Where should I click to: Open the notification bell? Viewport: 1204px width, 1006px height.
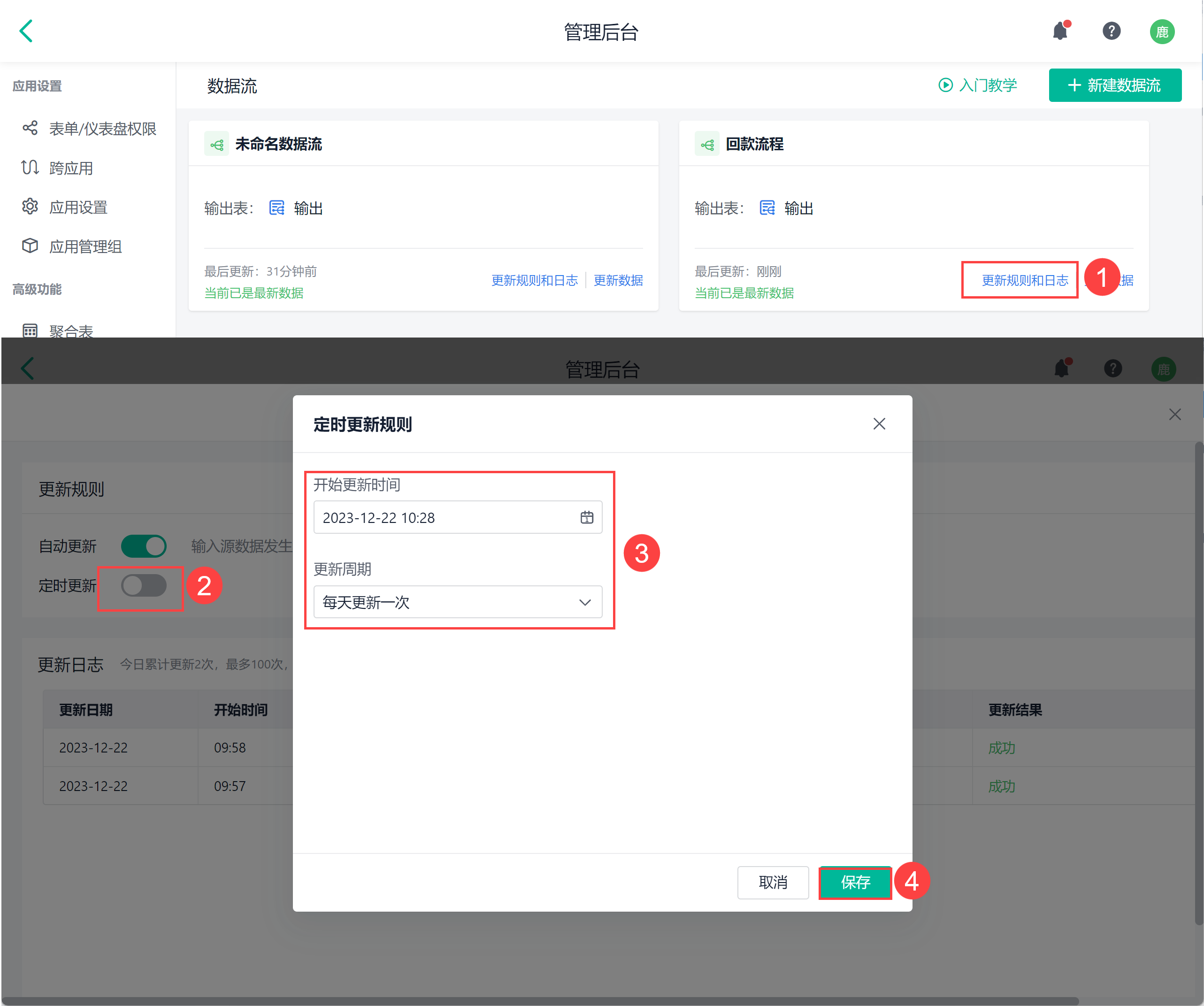click(1060, 31)
